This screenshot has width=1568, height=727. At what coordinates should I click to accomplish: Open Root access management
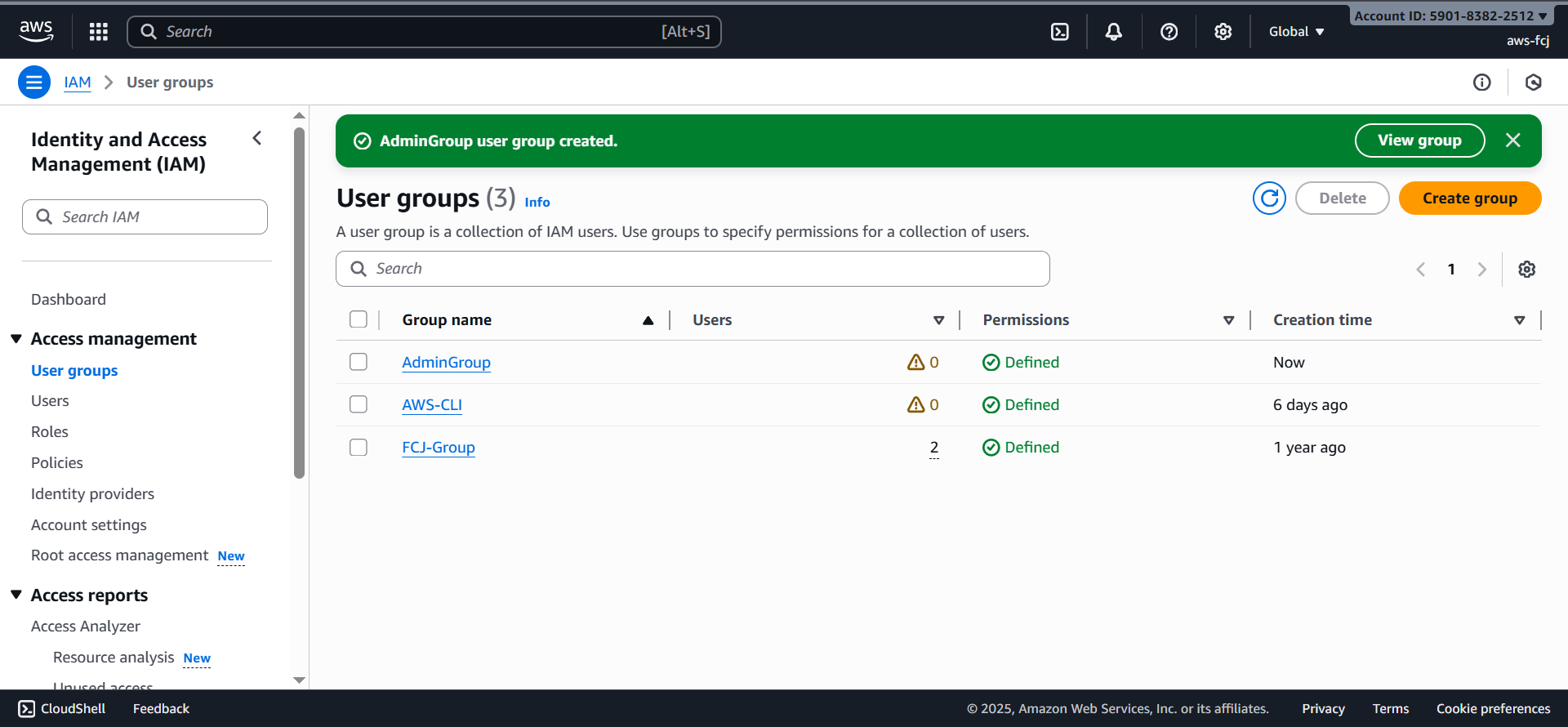(x=120, y=555)
